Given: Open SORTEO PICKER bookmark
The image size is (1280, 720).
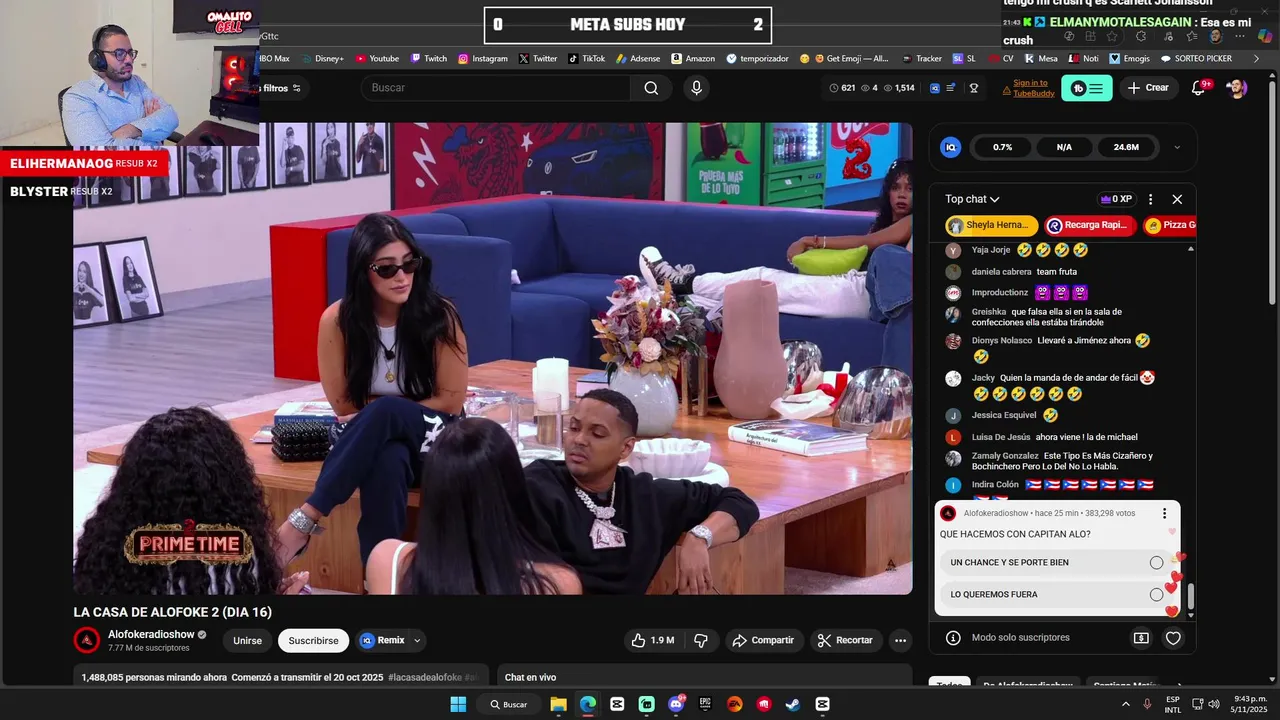Looking at the screenshot, I should pyautogui.click(x=1196, y=59).
